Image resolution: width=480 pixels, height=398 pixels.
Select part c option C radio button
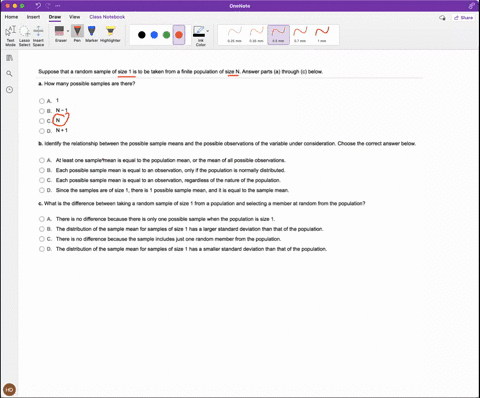coord(42,239)
